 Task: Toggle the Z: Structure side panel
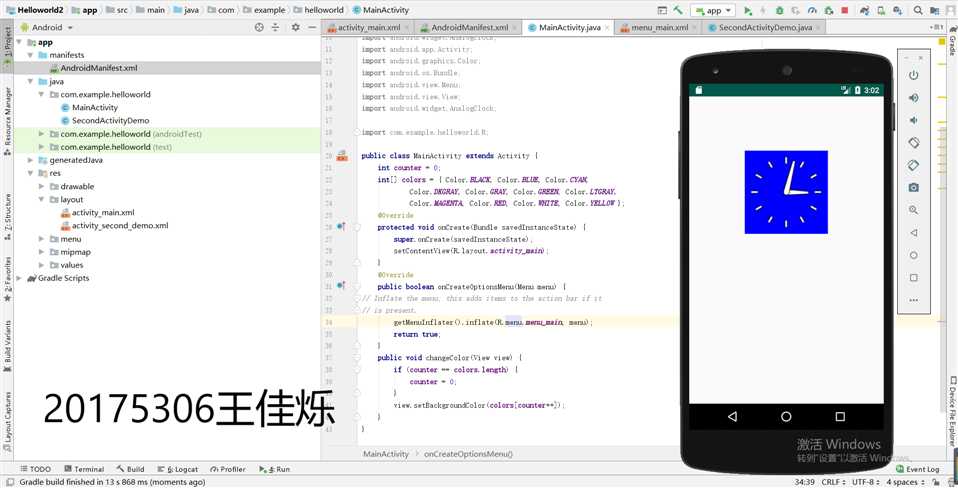point(7,215)
